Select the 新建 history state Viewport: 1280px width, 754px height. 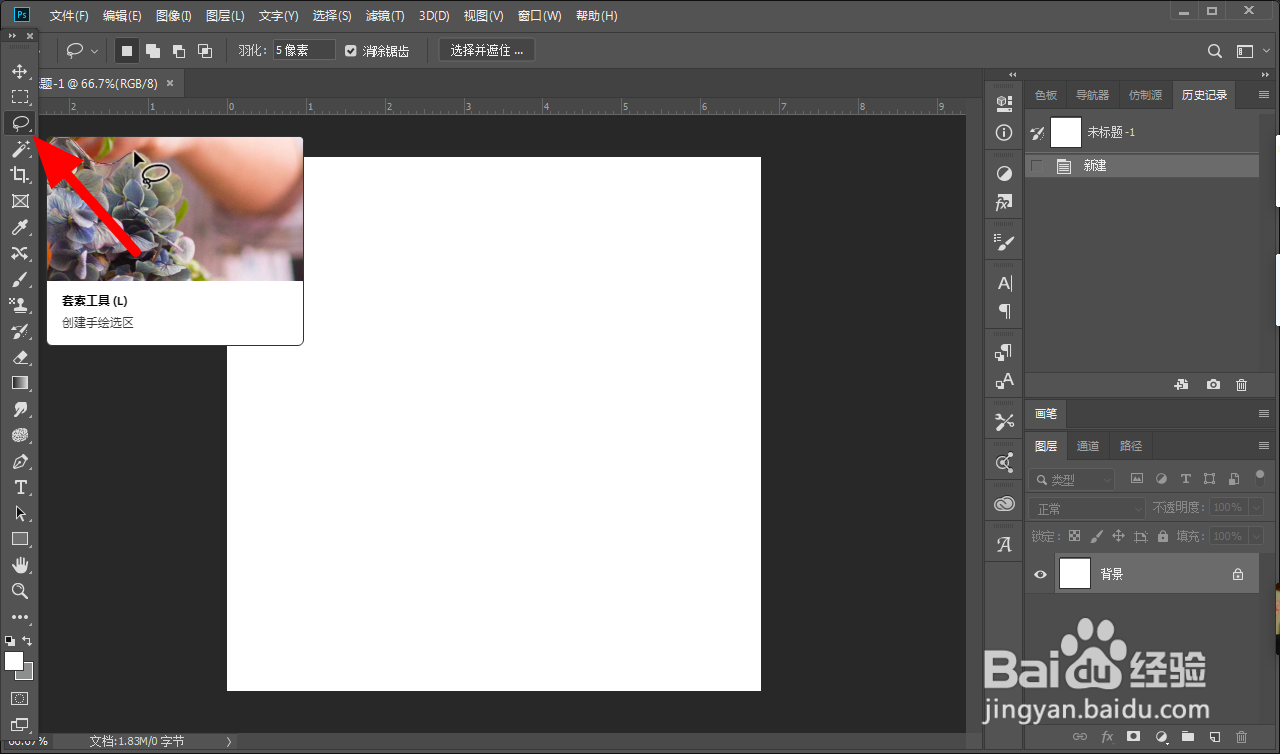[1142, 166]
